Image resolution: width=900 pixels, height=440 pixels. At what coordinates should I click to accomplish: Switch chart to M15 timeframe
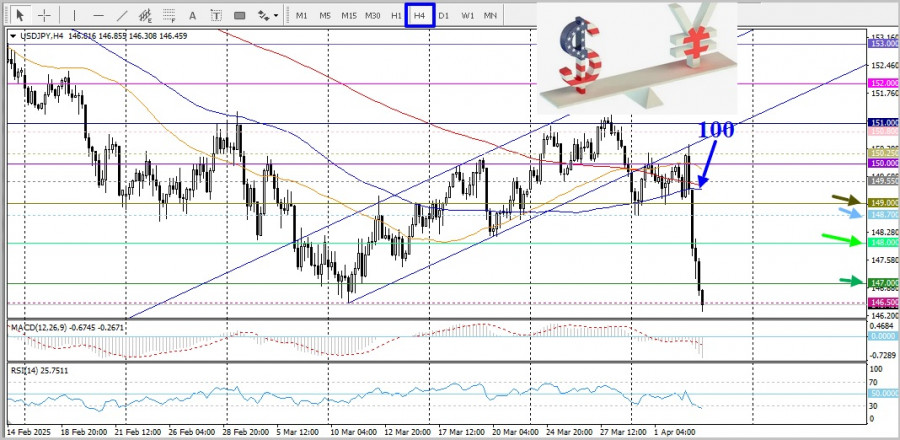pos(348,15)
